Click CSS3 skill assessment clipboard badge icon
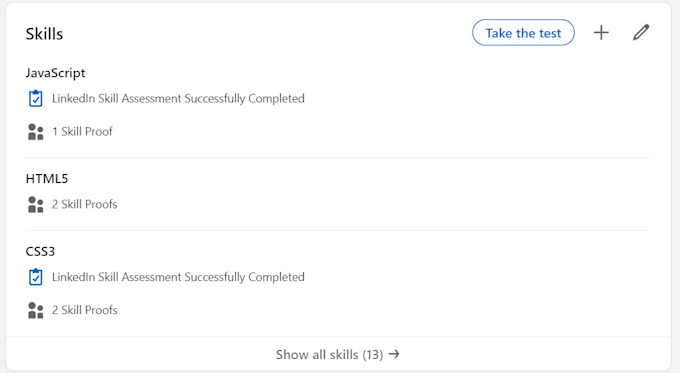The width and height of the screenshot is (680, 373). (x=36, y=277)
